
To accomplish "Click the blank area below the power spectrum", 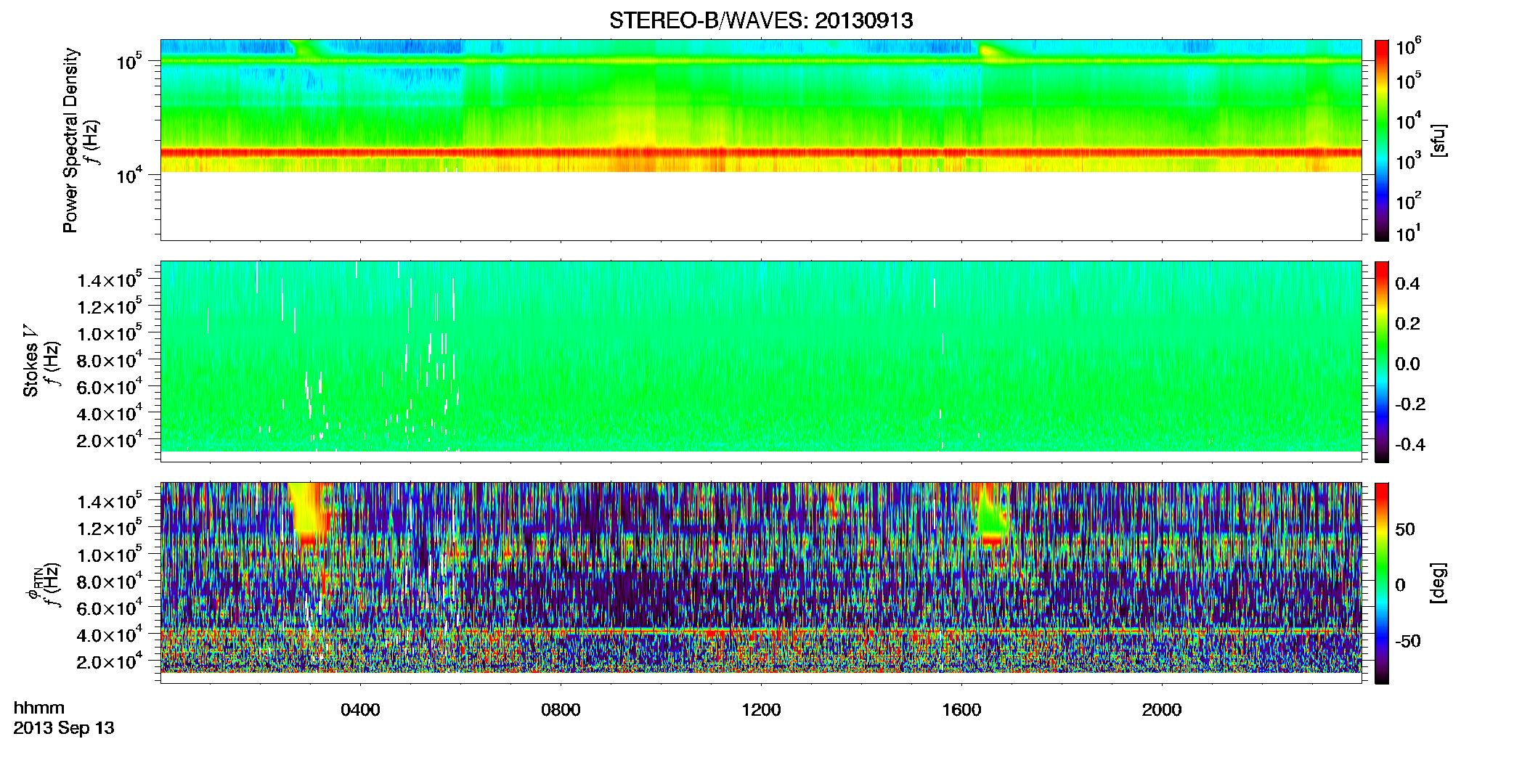I will (x=761, y=206).
